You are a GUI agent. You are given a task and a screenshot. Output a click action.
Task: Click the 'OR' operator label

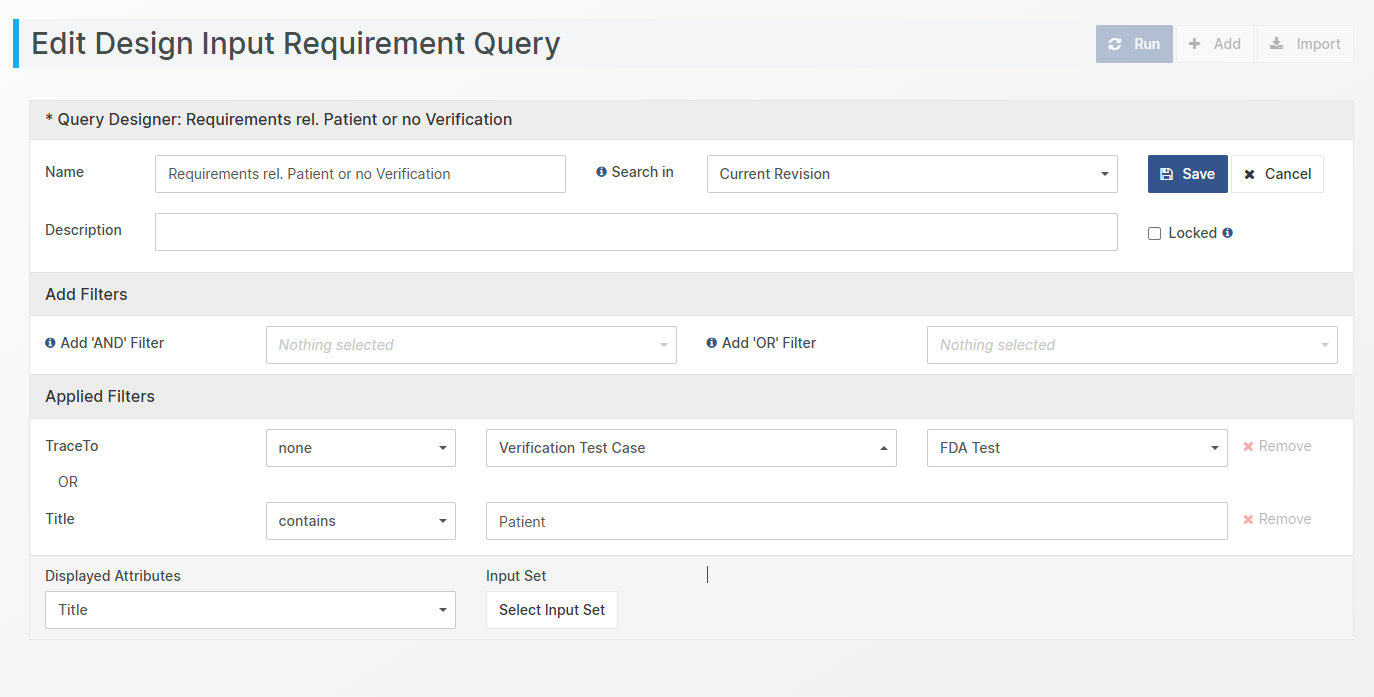click(x=68, y=482)
